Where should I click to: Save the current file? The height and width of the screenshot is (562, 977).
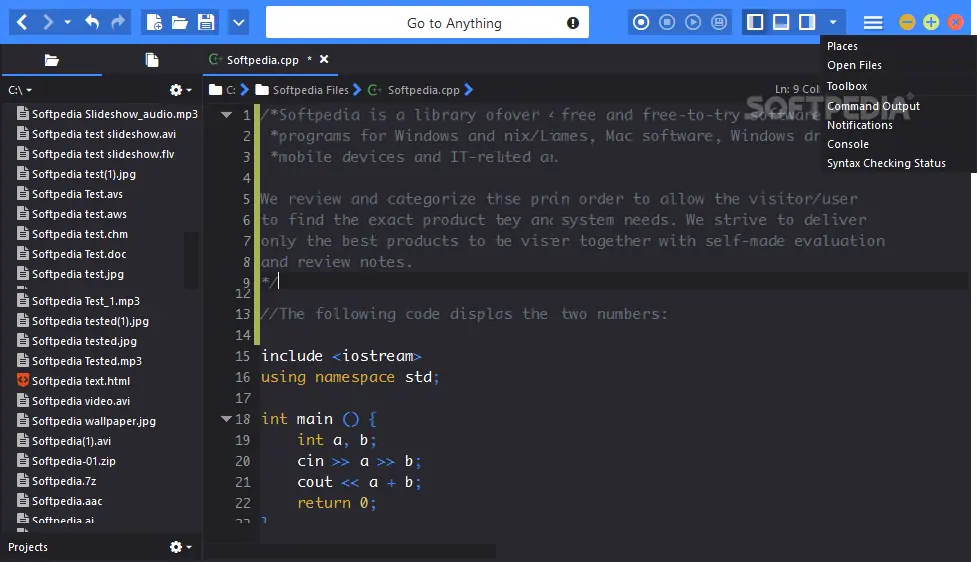[x=206, y=23]
